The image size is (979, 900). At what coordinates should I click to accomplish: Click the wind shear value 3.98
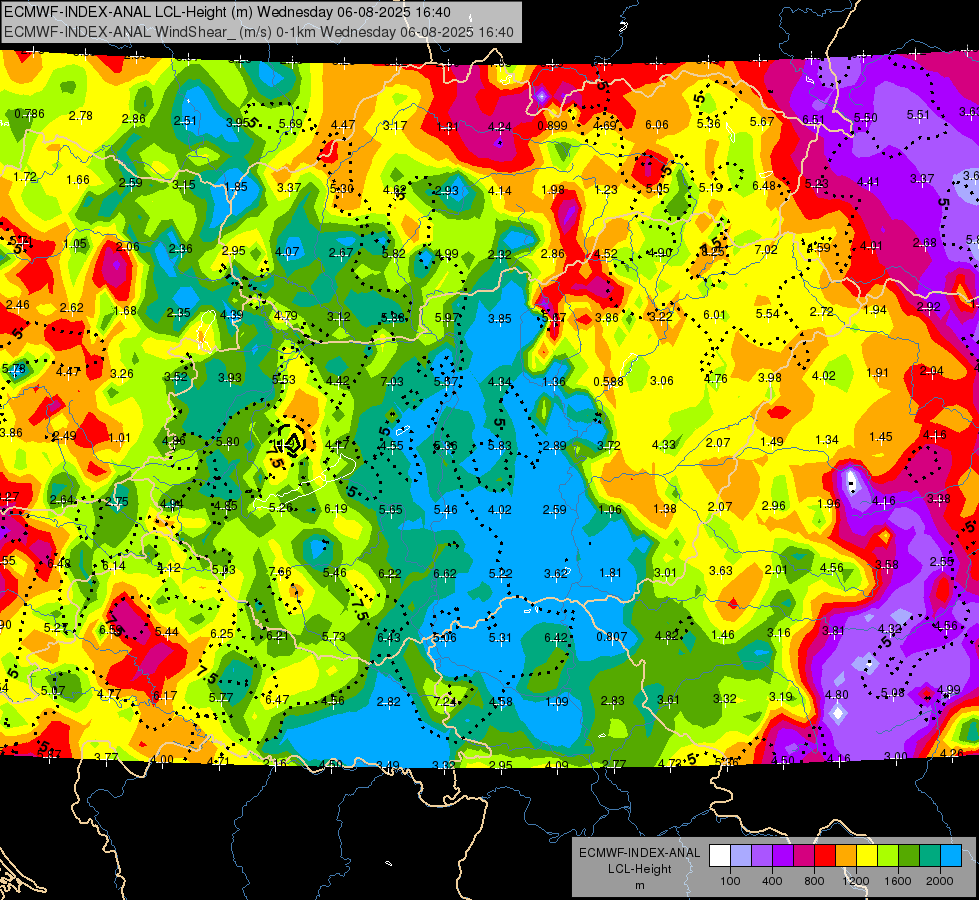click(770, 378)
